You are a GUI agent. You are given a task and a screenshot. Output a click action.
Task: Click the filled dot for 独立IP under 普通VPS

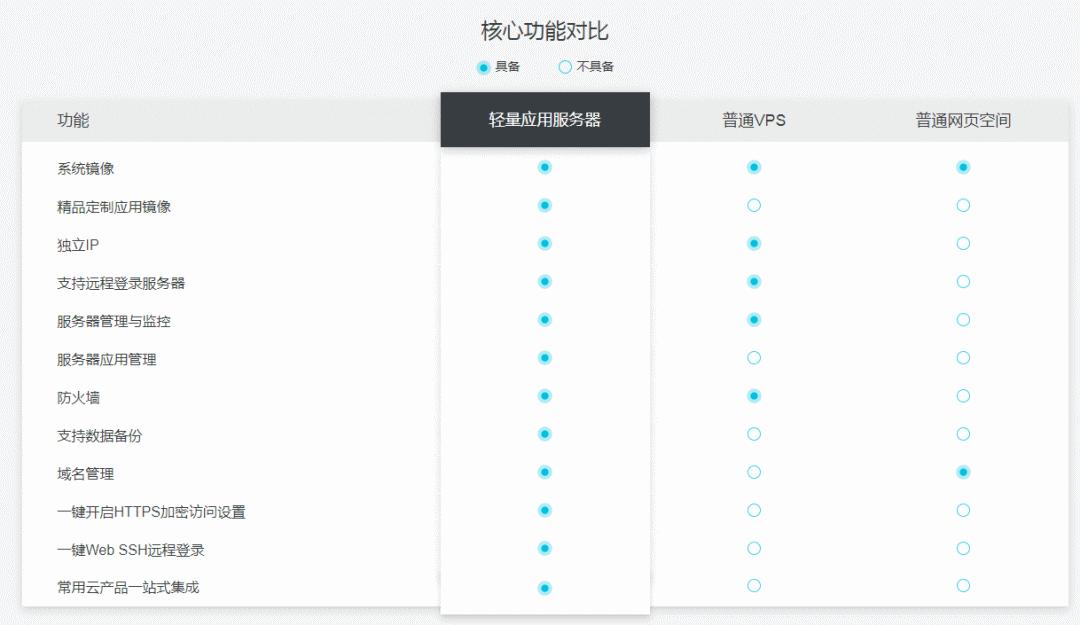pos(753,243)
